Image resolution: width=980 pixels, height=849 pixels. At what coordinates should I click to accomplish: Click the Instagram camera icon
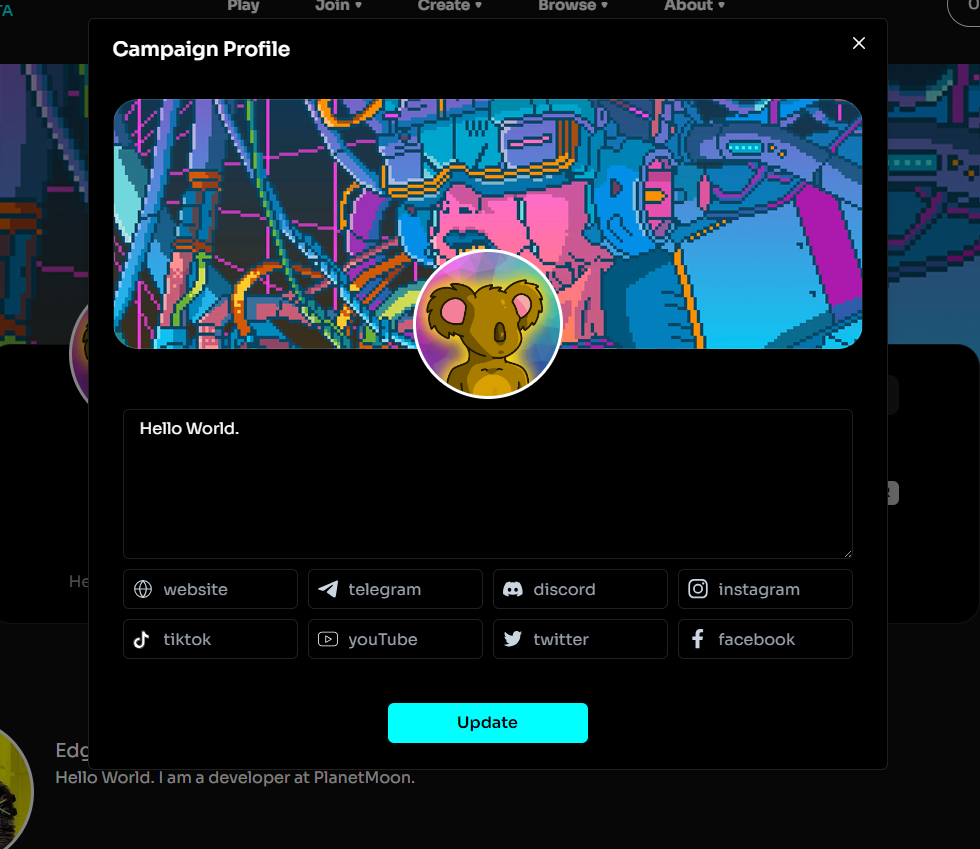(698, 589)
